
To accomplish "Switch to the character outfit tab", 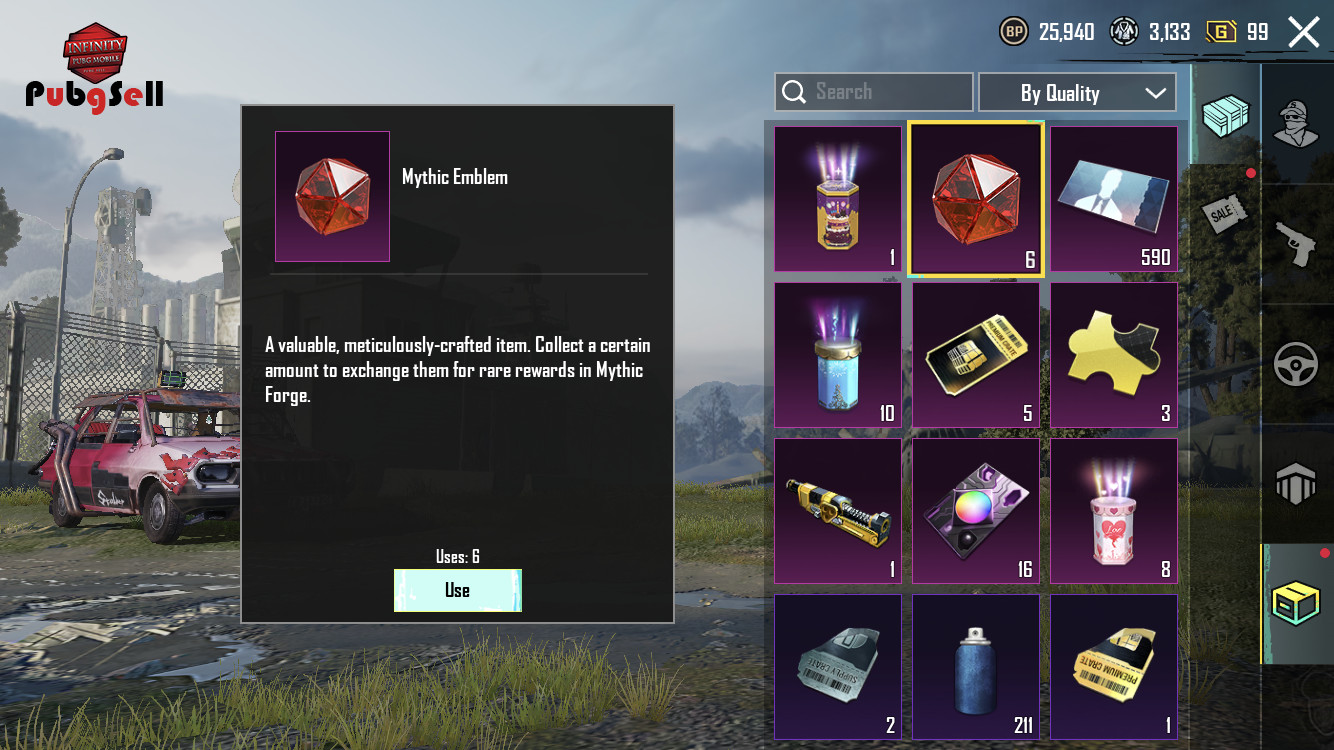I will 1297,124.
